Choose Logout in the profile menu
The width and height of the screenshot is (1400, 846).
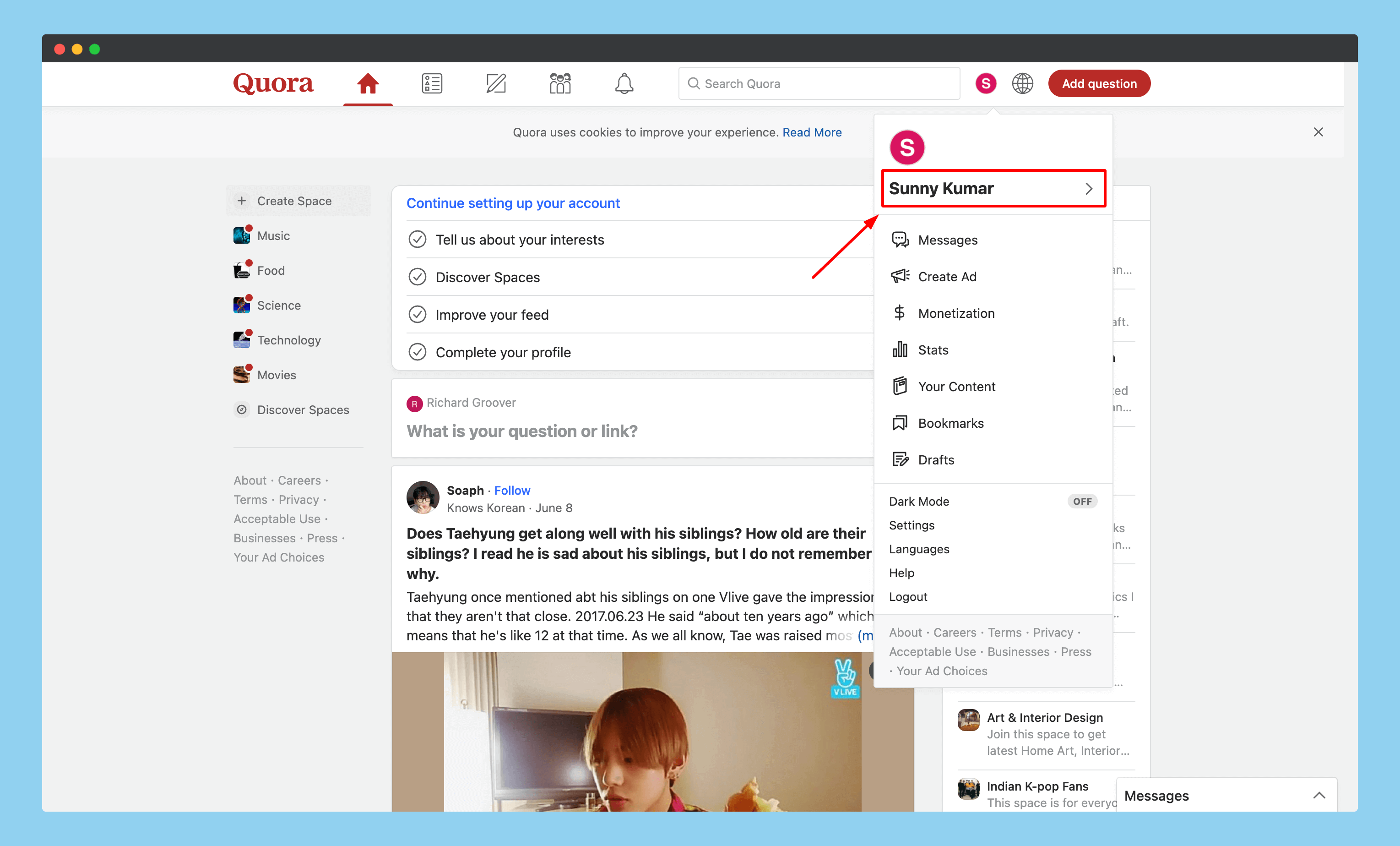(907, 596)
